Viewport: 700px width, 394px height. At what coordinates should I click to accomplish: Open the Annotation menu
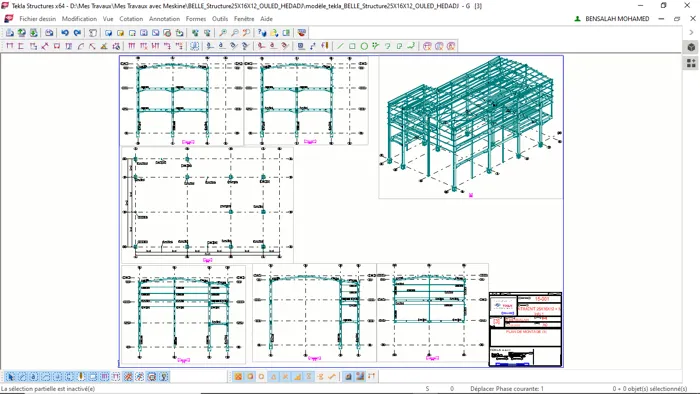click(164, 19)
